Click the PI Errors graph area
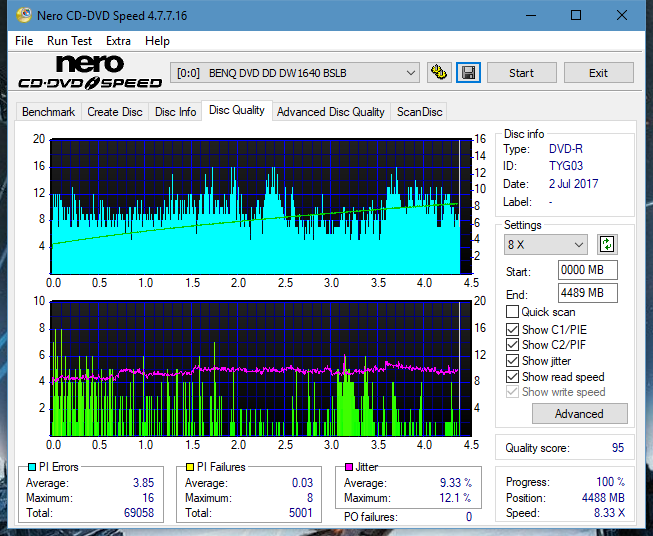The image size is (653, 536). pos(261,207)
